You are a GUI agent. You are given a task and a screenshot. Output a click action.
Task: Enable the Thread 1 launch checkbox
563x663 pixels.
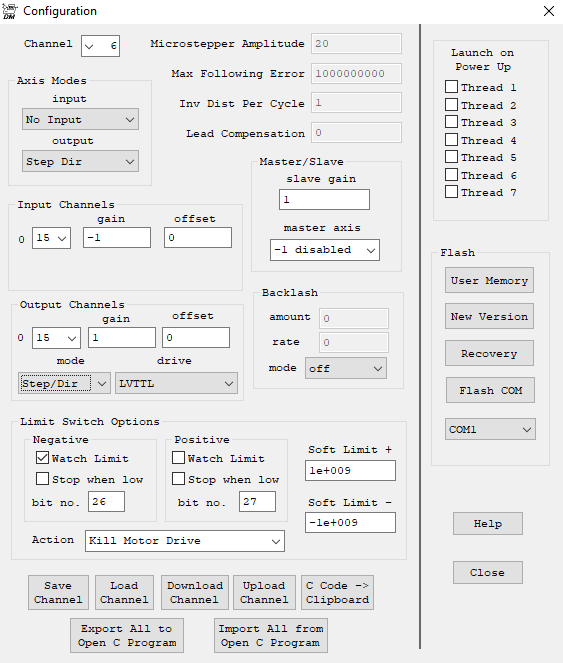451,87
